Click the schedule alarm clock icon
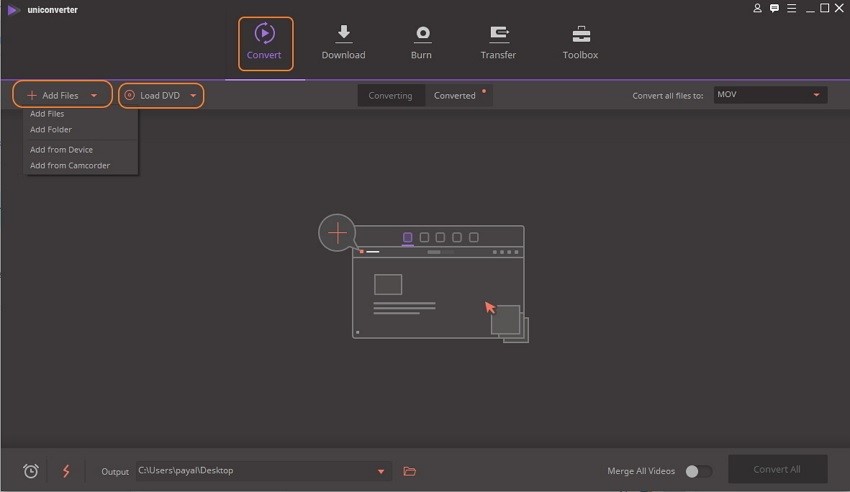The image size is (850, 492). coord(31,471)
